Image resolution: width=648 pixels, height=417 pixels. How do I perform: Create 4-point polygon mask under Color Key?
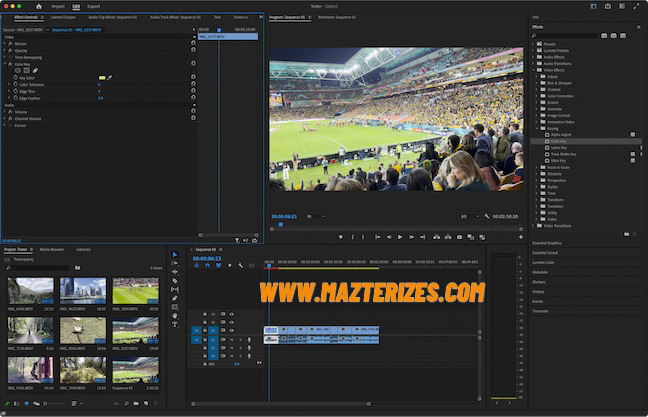[x=26, y=70]
